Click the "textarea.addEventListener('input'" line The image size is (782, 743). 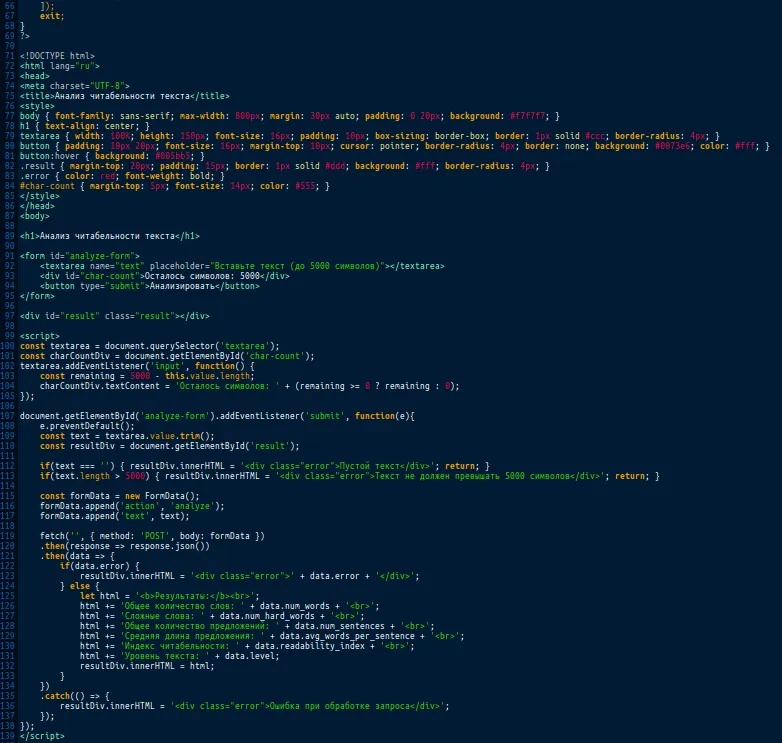point(137,366)
